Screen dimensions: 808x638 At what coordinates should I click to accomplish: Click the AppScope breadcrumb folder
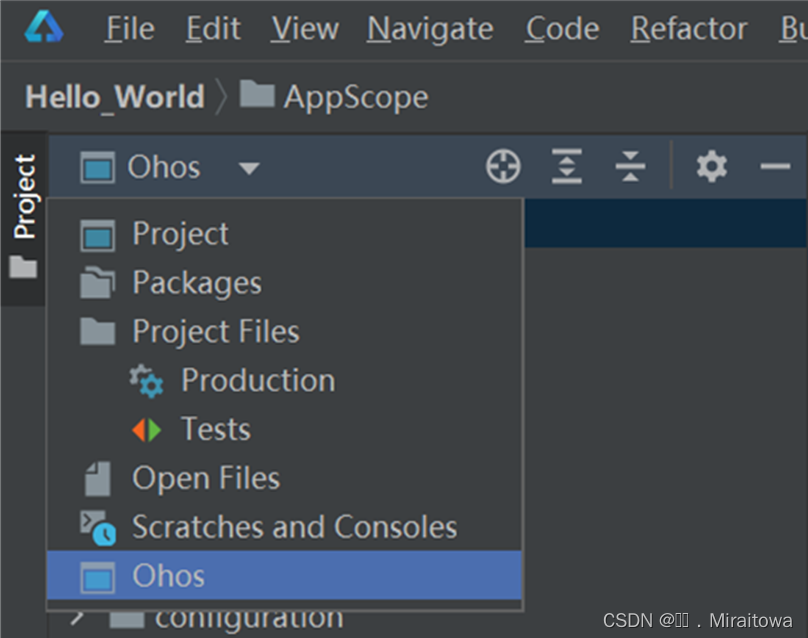pyautogui.click(x=334, y=96)
